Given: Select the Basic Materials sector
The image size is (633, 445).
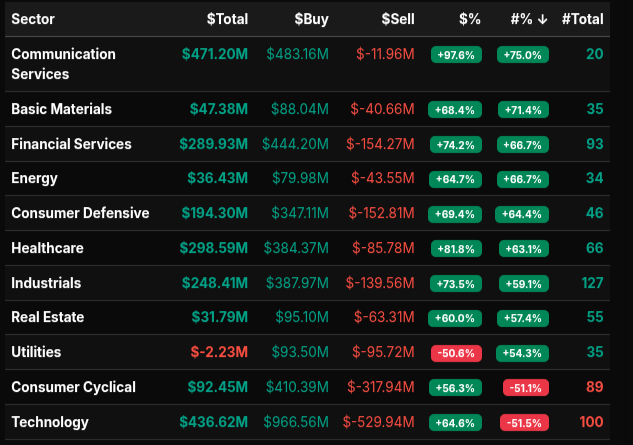Looking at the screenshot, I should pos(61,109).
